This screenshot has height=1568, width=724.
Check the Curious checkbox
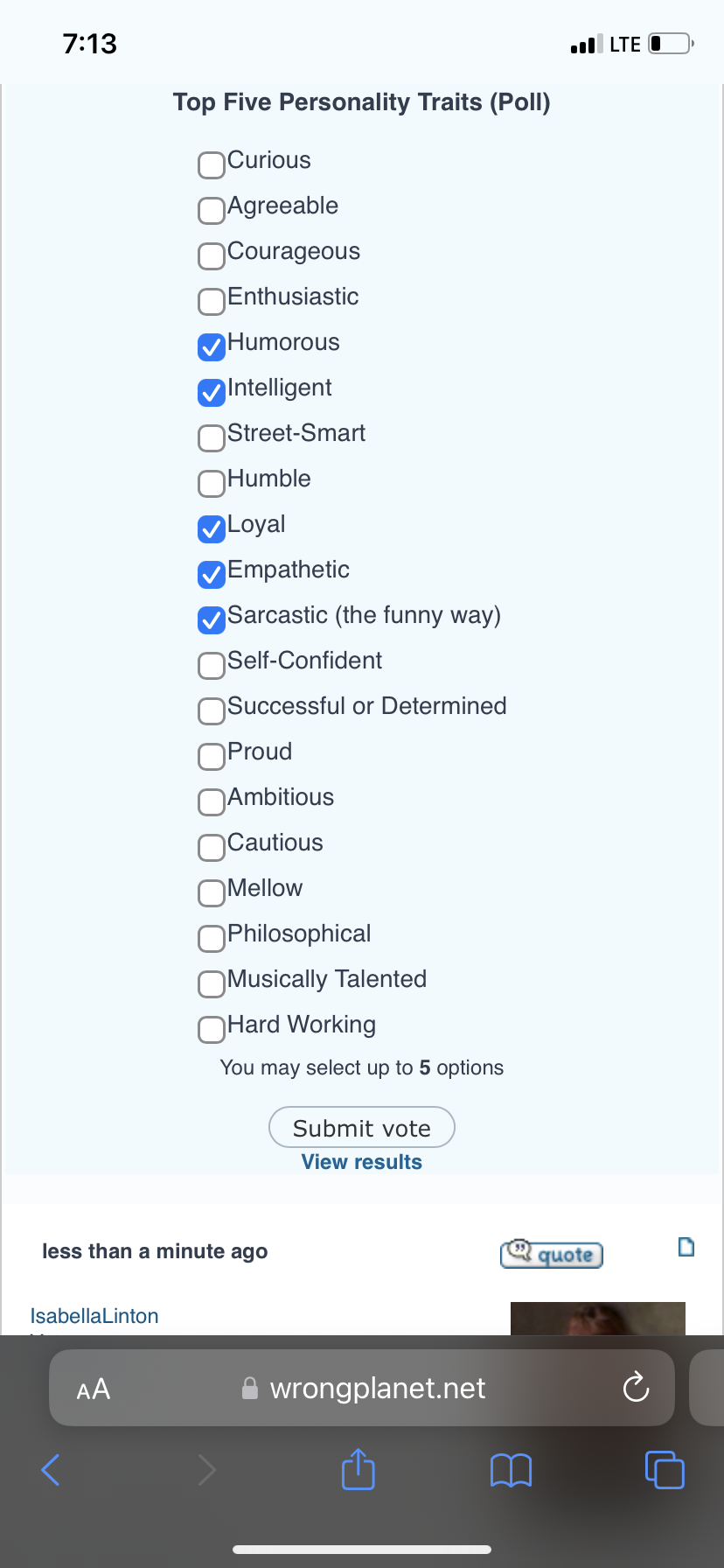212,164
